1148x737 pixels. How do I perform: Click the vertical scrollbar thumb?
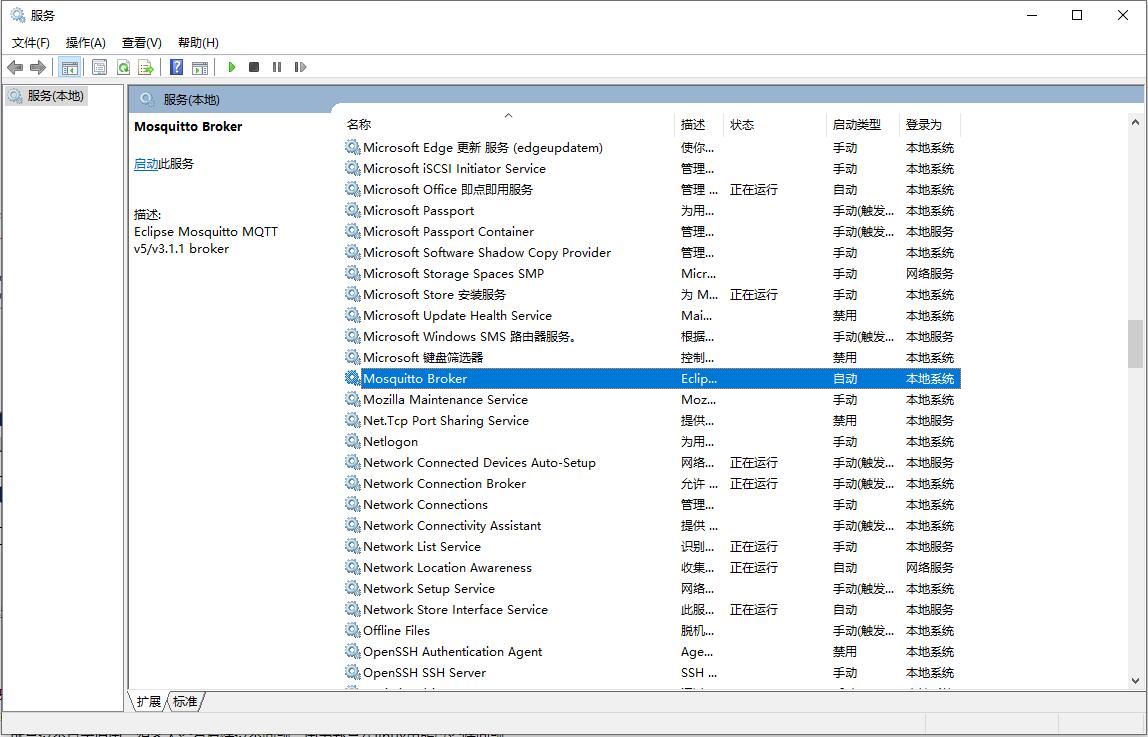[1136, 343]
